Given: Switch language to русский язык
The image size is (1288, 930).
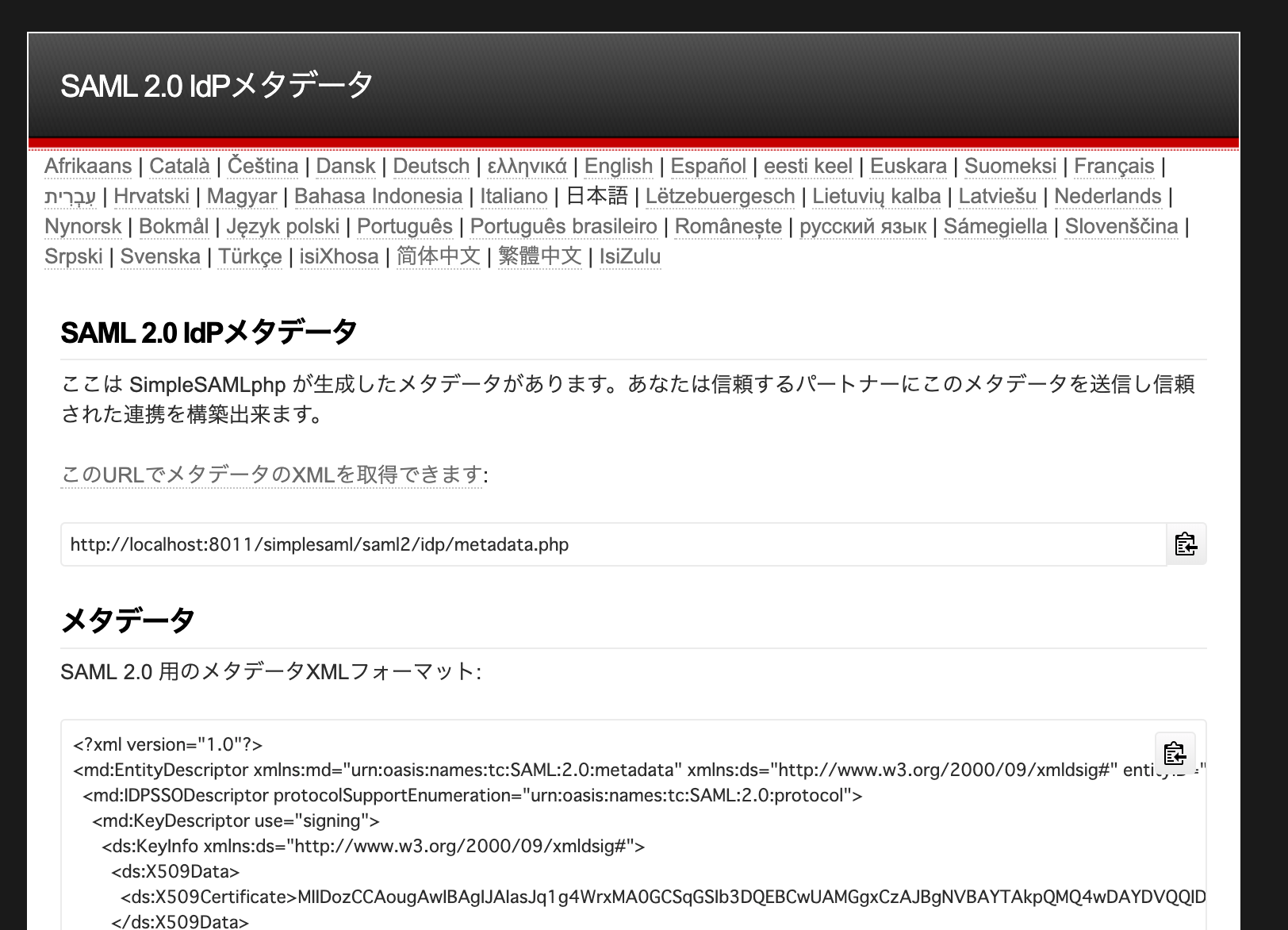Looking at the screenshot, I should coord(863,226).
